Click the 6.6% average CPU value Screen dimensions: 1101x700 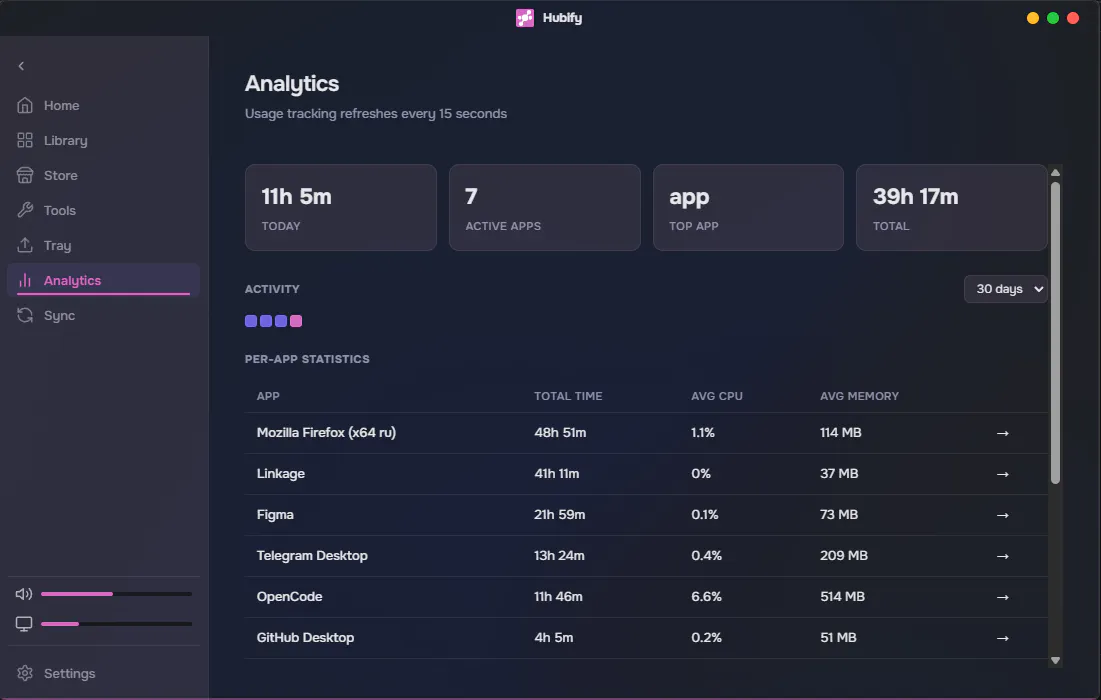(x=706, y=597)
